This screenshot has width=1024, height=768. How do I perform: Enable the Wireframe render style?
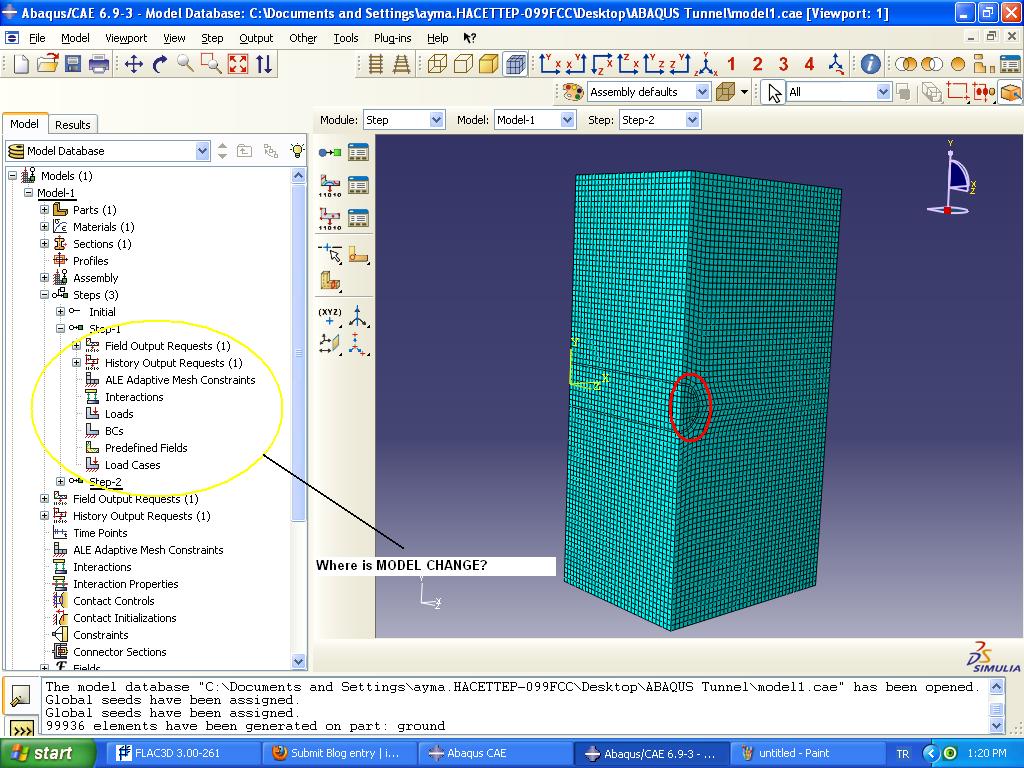pyautogui.click(x=437, y=64)
